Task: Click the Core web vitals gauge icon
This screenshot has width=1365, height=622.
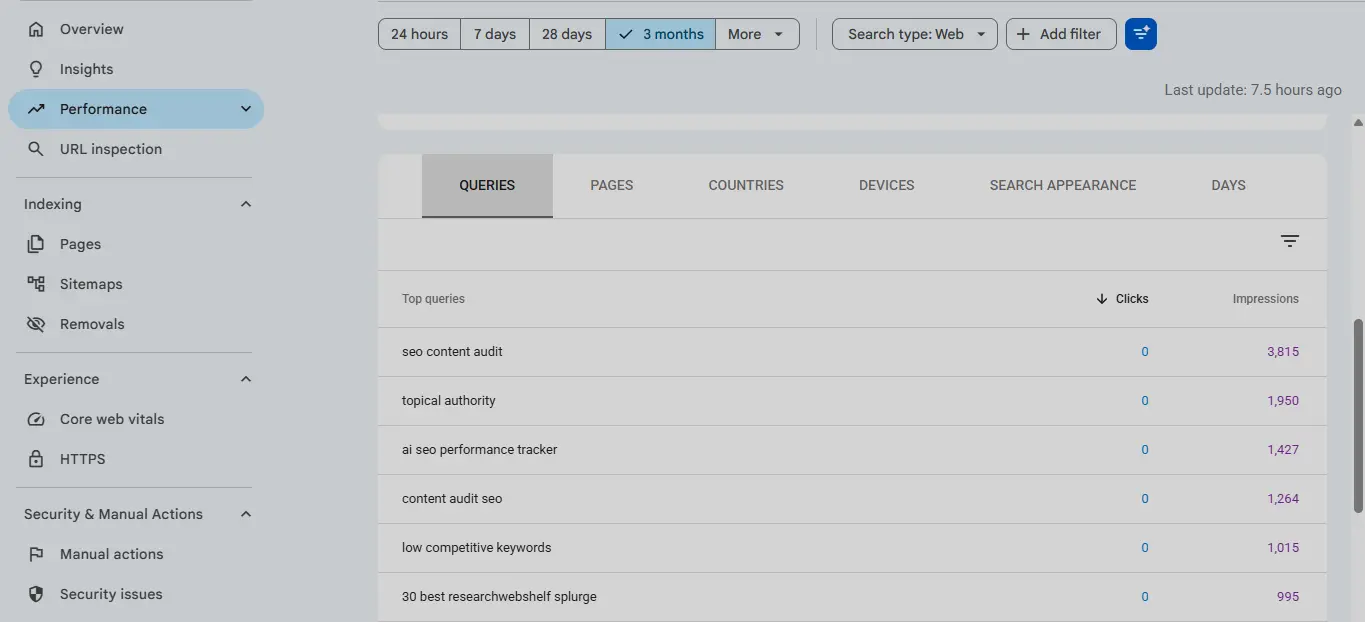Action: (x=36, y=419)
